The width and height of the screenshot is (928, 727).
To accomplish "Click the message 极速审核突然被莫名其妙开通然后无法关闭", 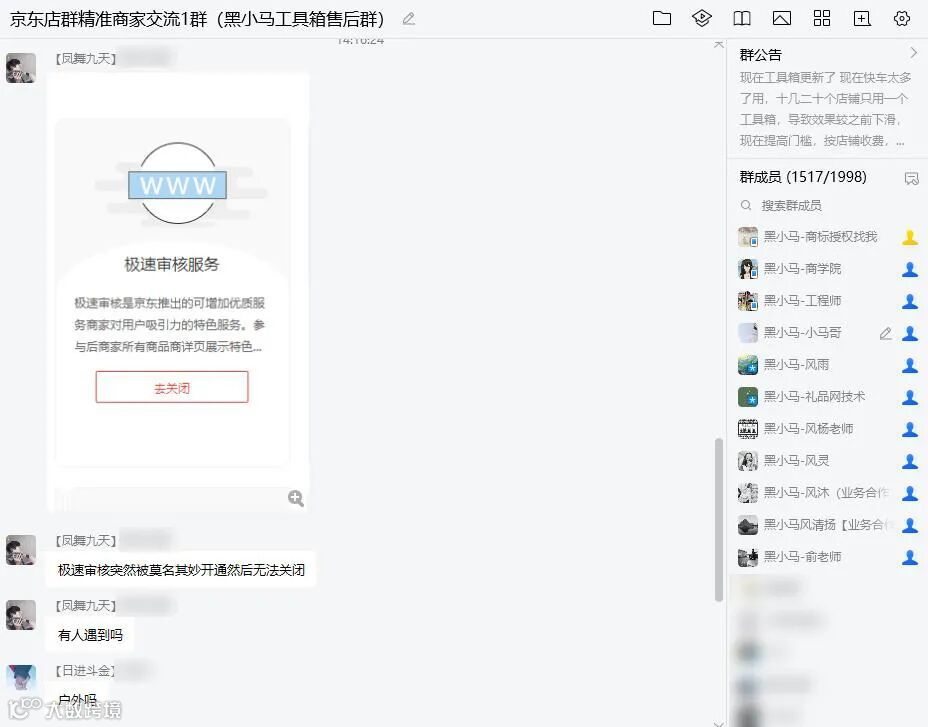I will tap(181, 570).
